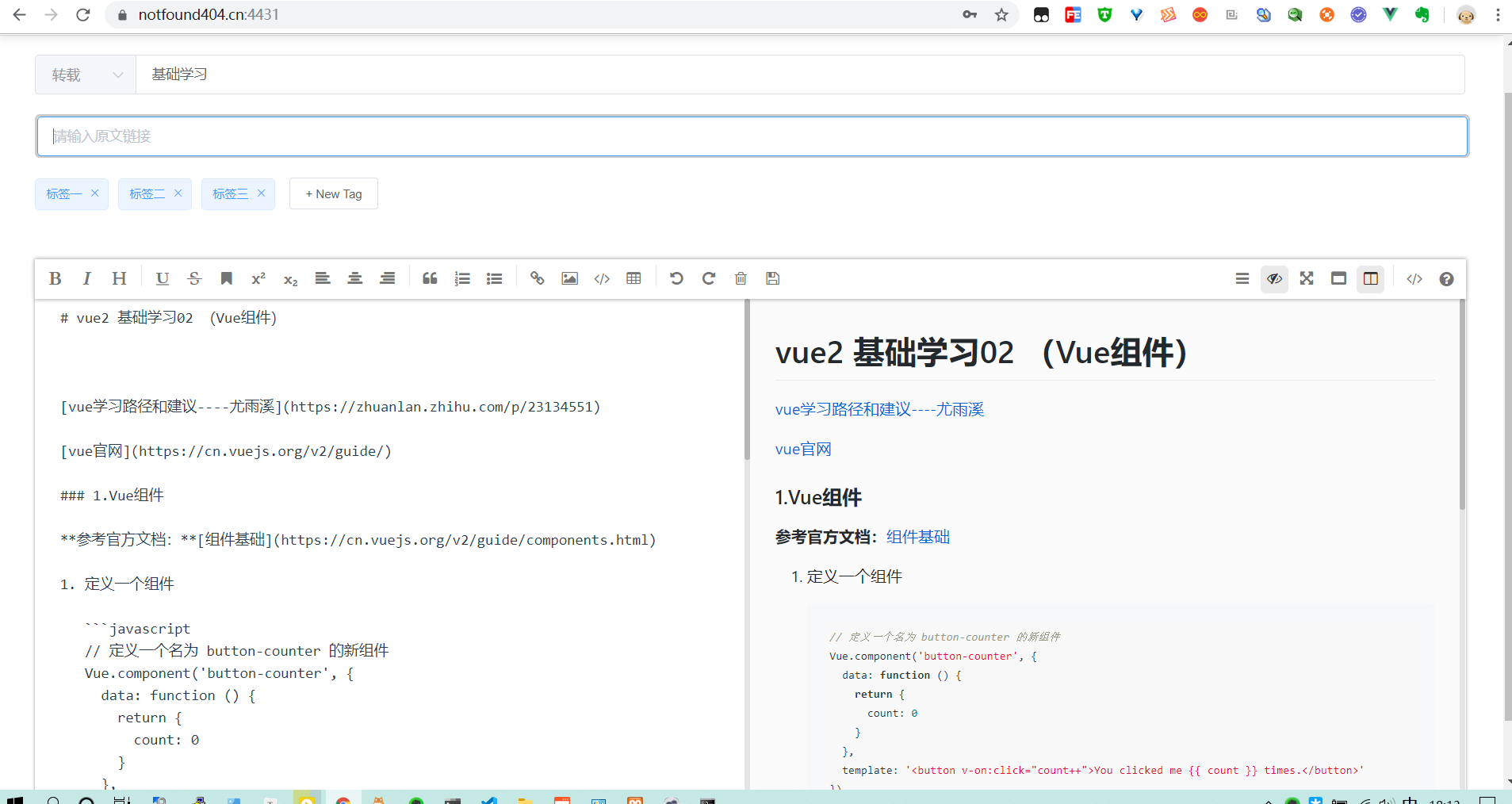This screenshot has height=804, width=1512.
Task: Clear content with trash icon
Action: (741, 278)
